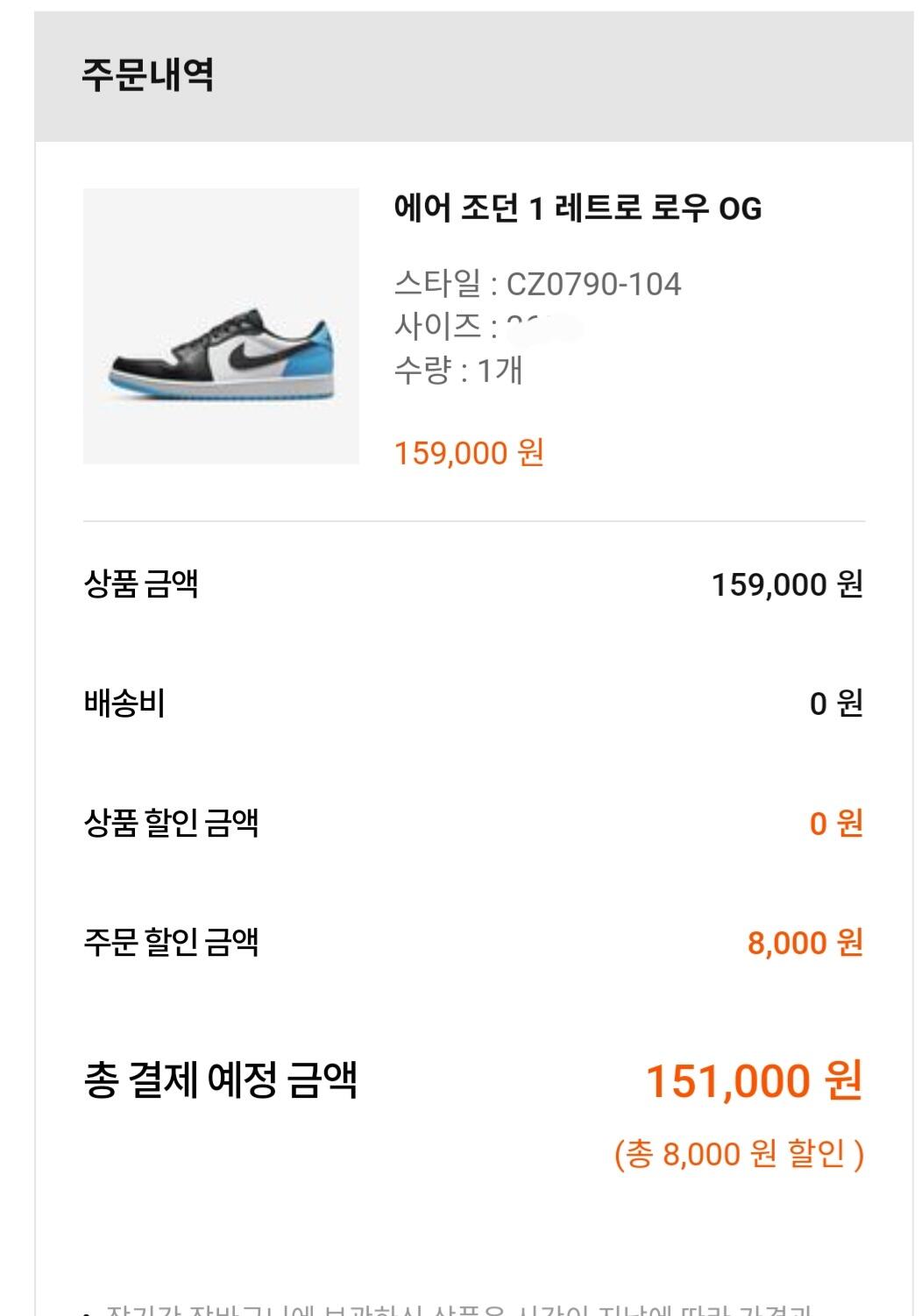Tap the 수량 : 1개 quantity text
922x1316 pixels.
458,370
